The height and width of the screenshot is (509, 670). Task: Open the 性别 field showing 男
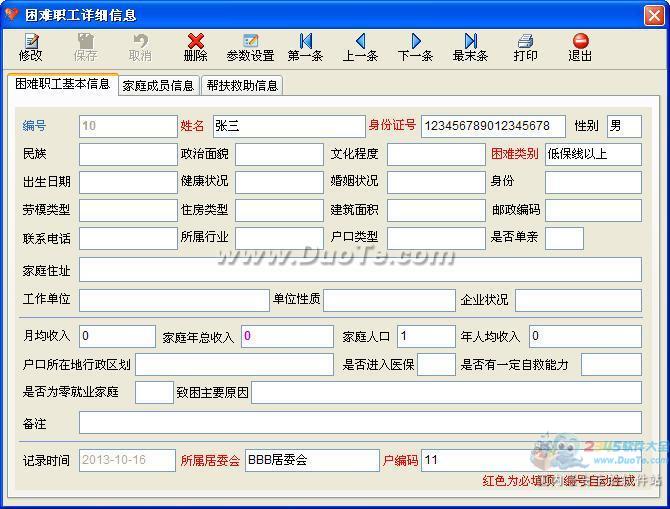pyautogui.click(x=624, y=126)
